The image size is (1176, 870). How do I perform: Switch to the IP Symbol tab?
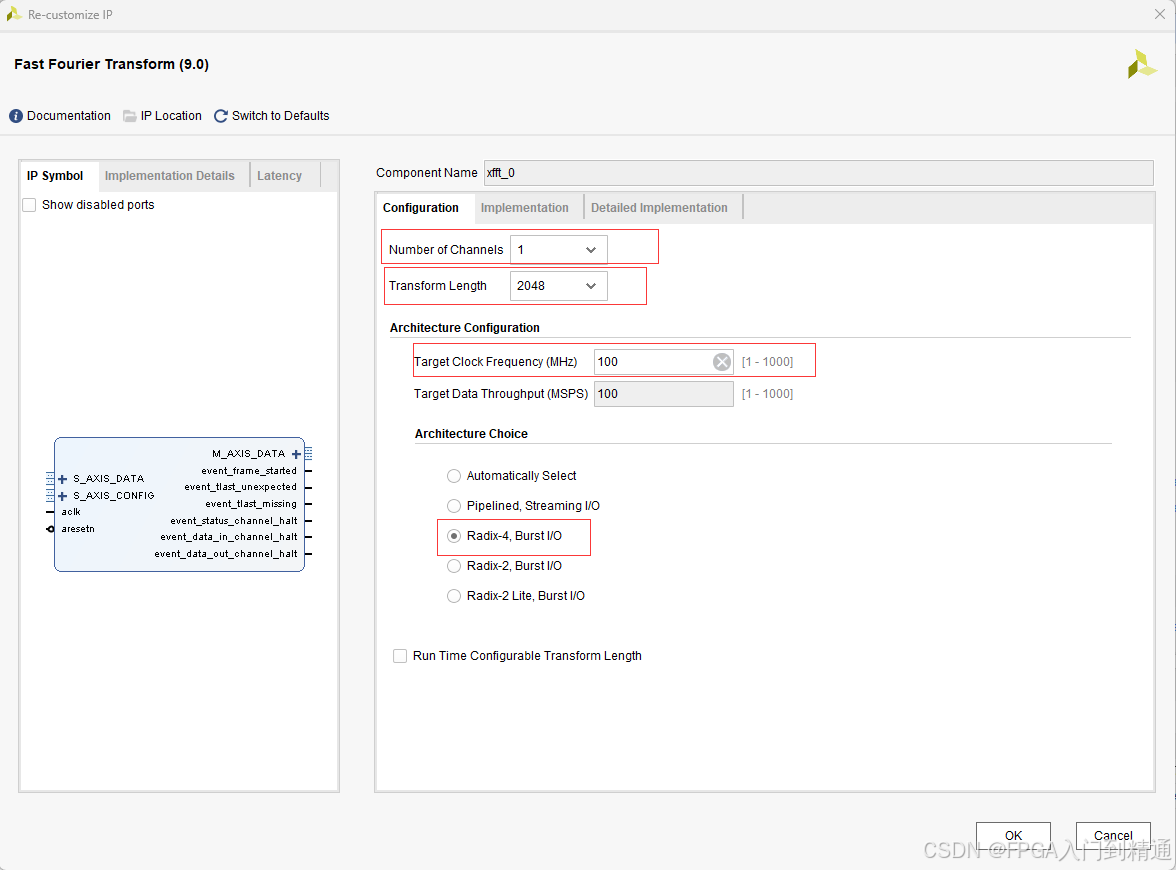pyautogui.click(x=56, y=176)
